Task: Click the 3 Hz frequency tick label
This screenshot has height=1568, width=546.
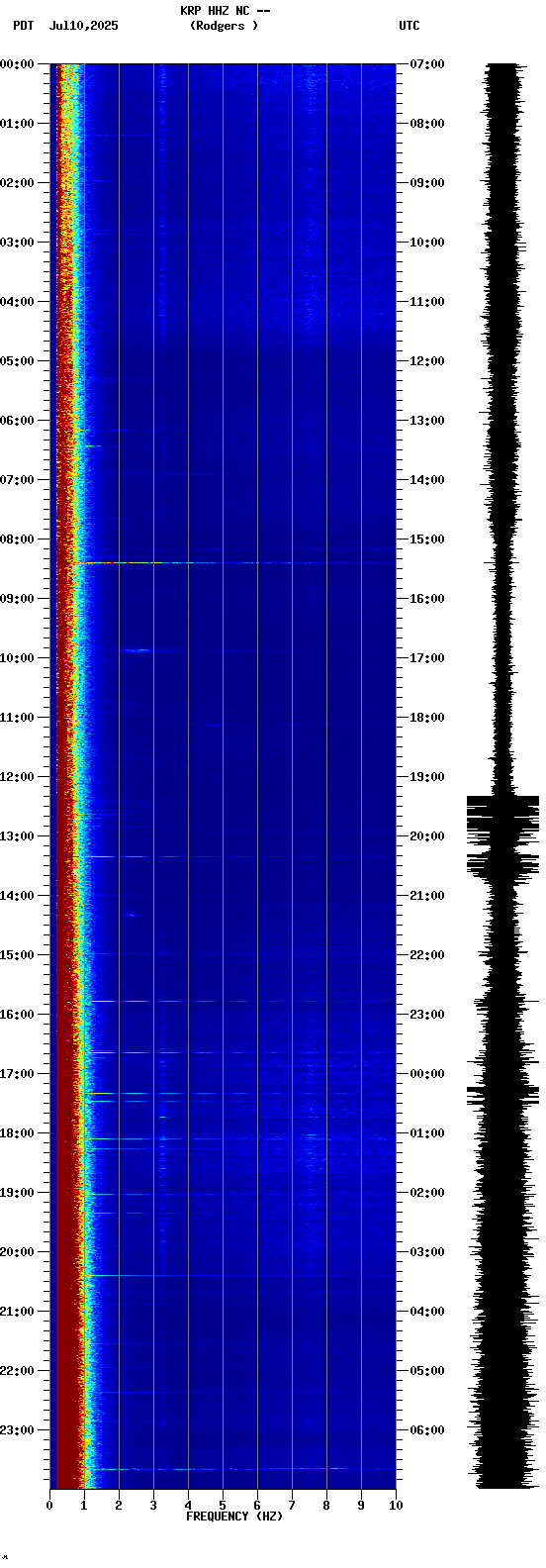Action: (153, 1506)
